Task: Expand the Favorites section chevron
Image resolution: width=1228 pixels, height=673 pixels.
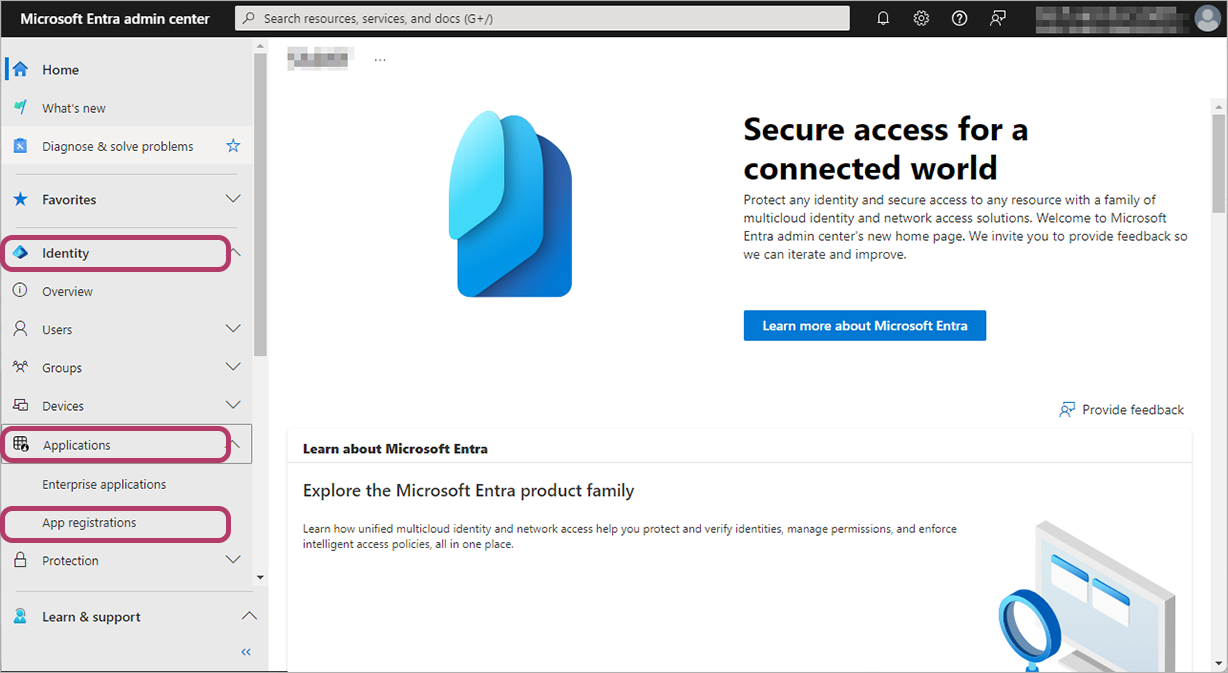Action: point(233,199)
